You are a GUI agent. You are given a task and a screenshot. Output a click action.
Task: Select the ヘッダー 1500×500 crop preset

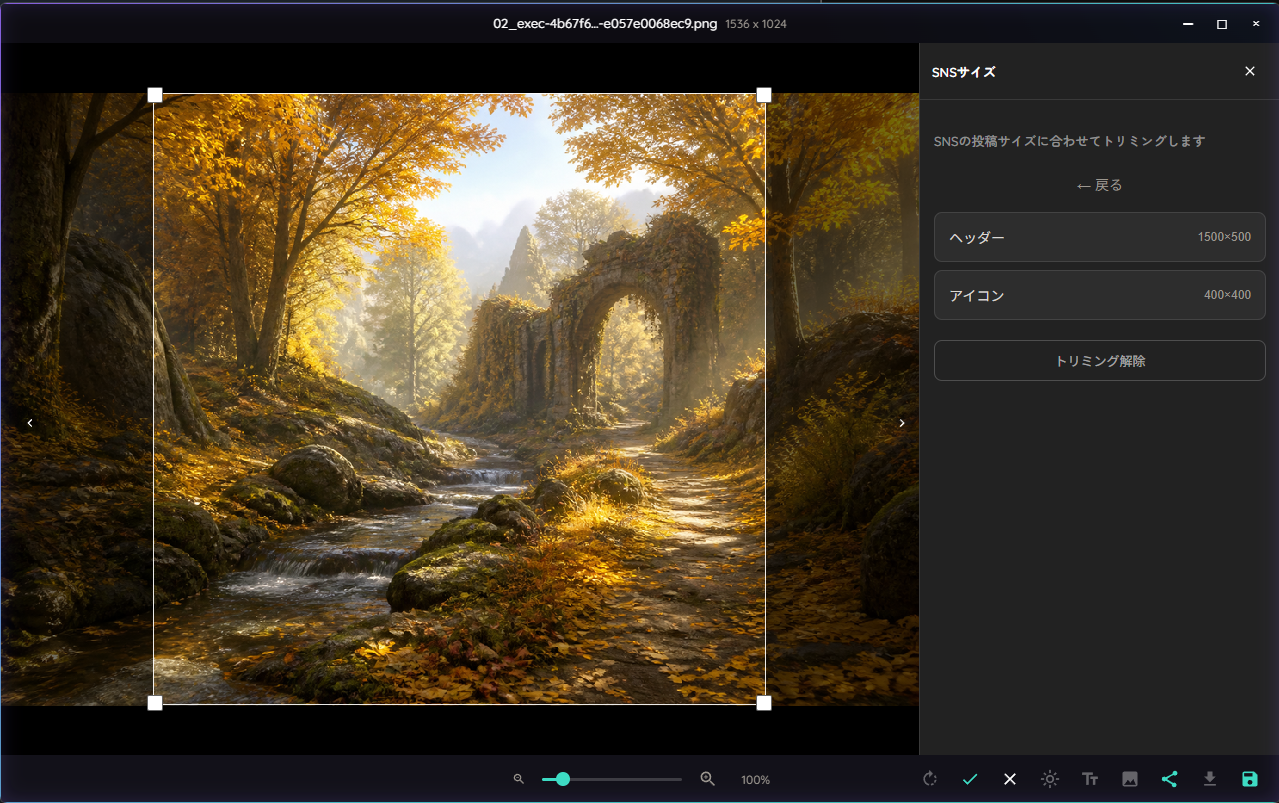click(1100, 237)
